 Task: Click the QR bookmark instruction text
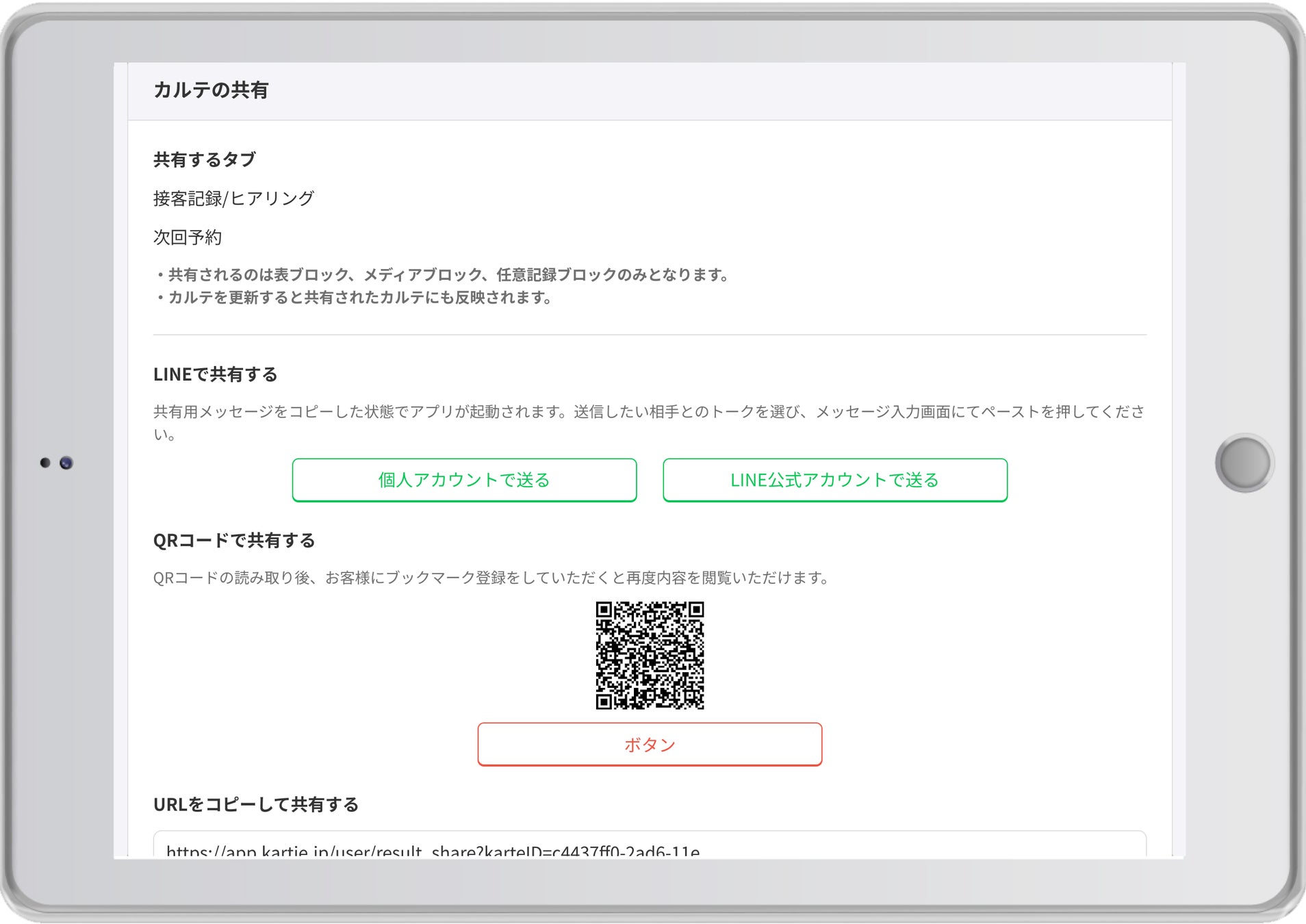coord(491,578)
